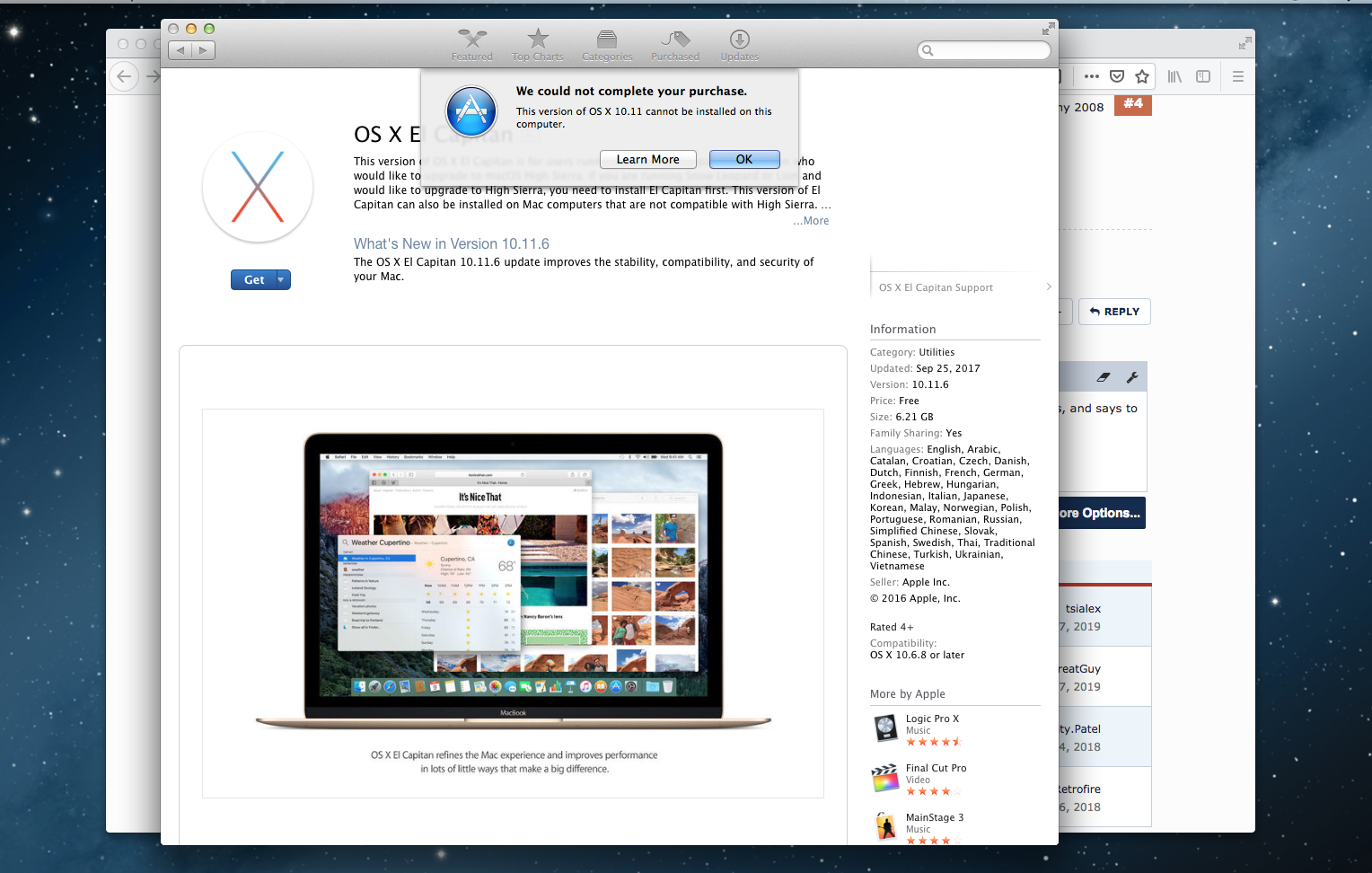This screenshot has width=1372, height=873.
Task: Click the retrofire username in forum list
Action: 1080,789
